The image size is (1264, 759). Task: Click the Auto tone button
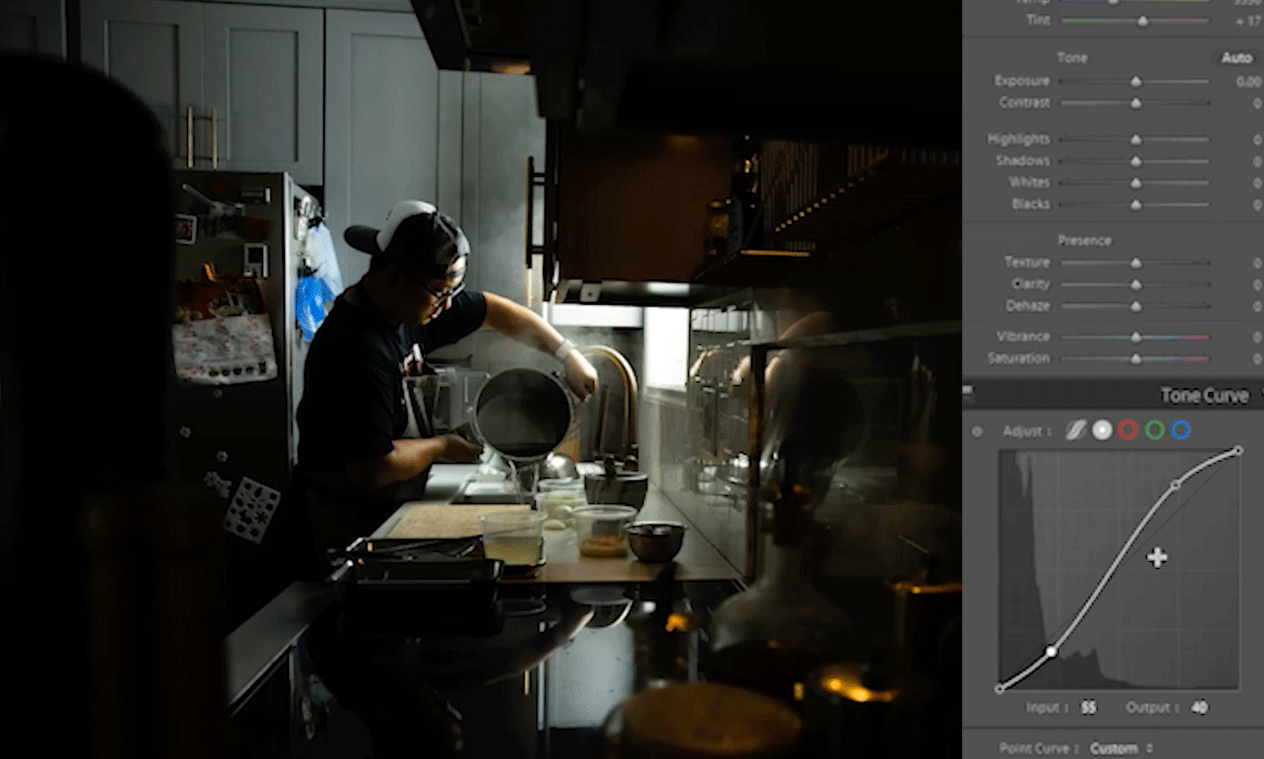pyautogui.click(x=1236, y=58)
